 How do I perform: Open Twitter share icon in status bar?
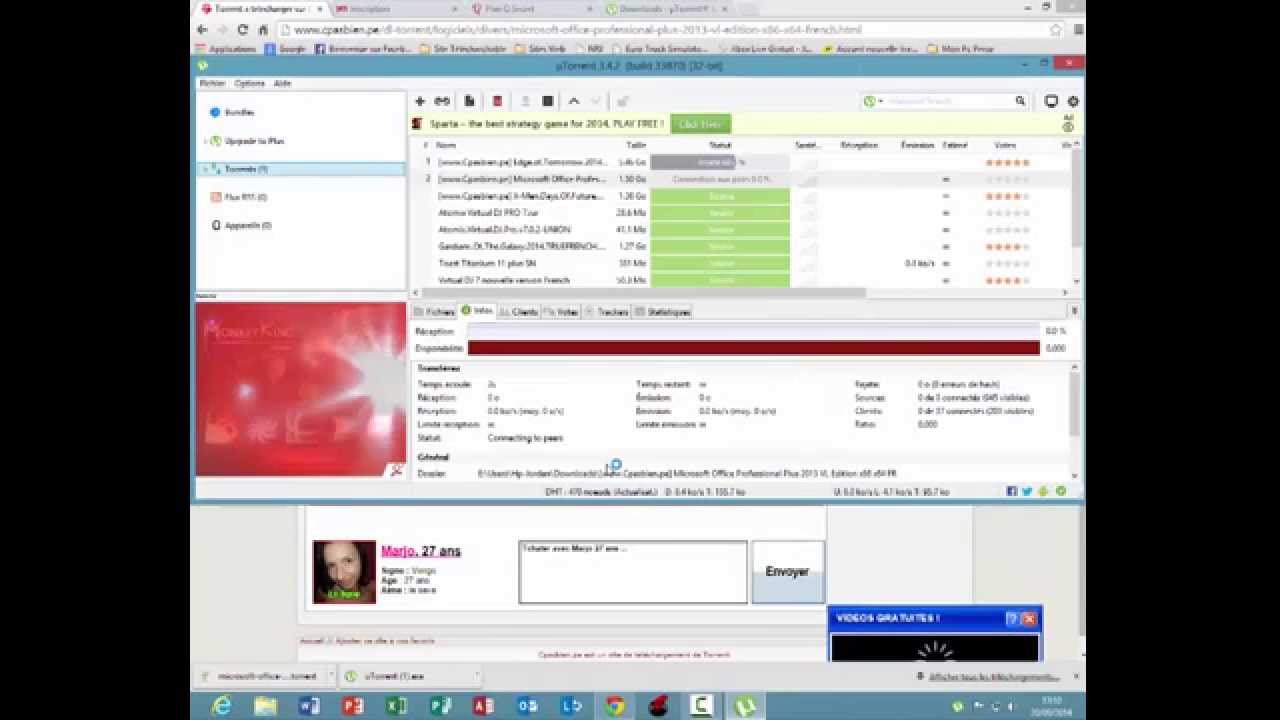point(1027,491)
